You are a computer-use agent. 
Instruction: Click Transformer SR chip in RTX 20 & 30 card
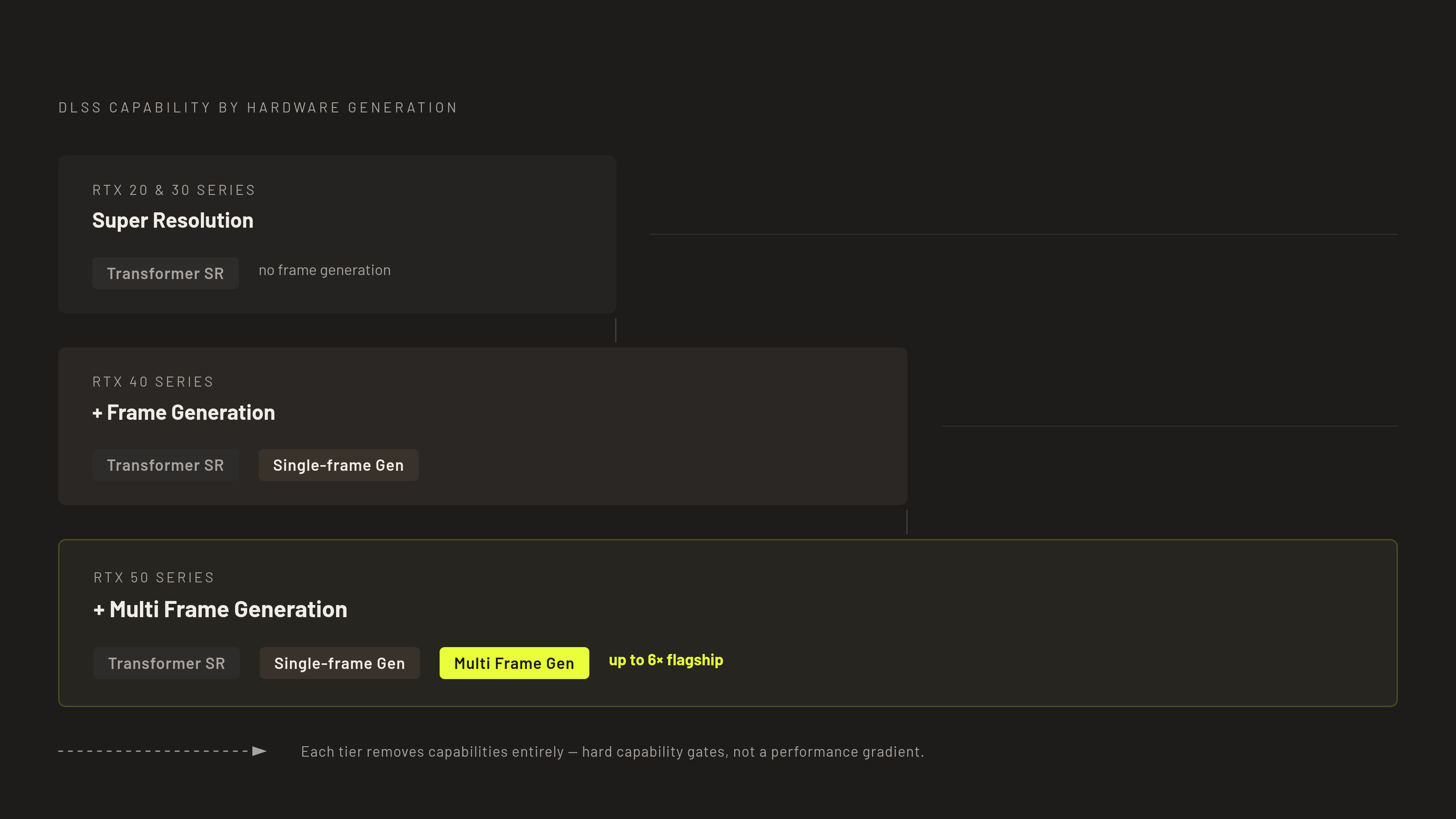(165, 273)
